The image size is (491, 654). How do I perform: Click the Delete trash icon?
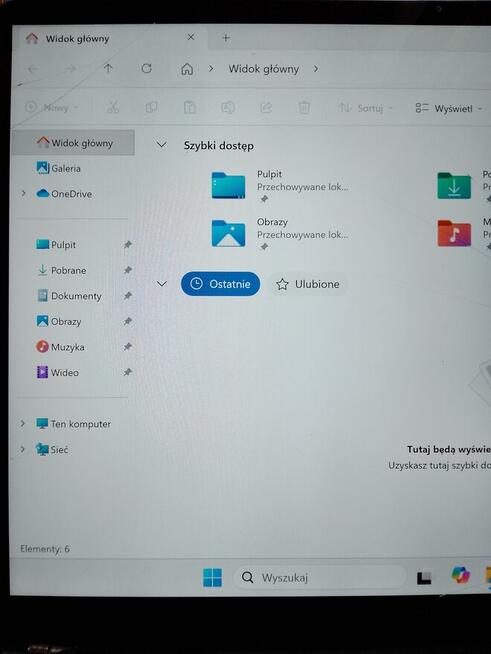coord(304,108)
